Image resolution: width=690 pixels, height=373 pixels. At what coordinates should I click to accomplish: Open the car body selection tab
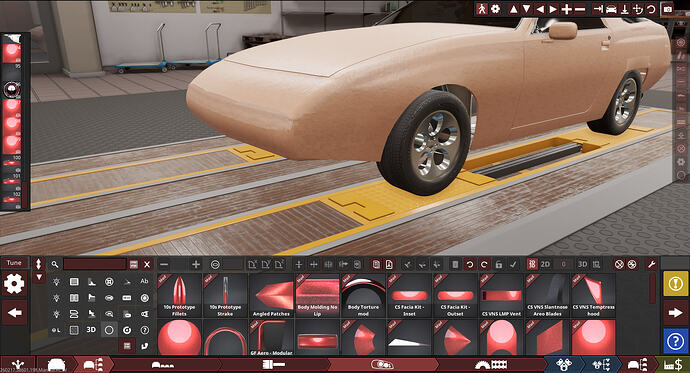tap(56, 365)
